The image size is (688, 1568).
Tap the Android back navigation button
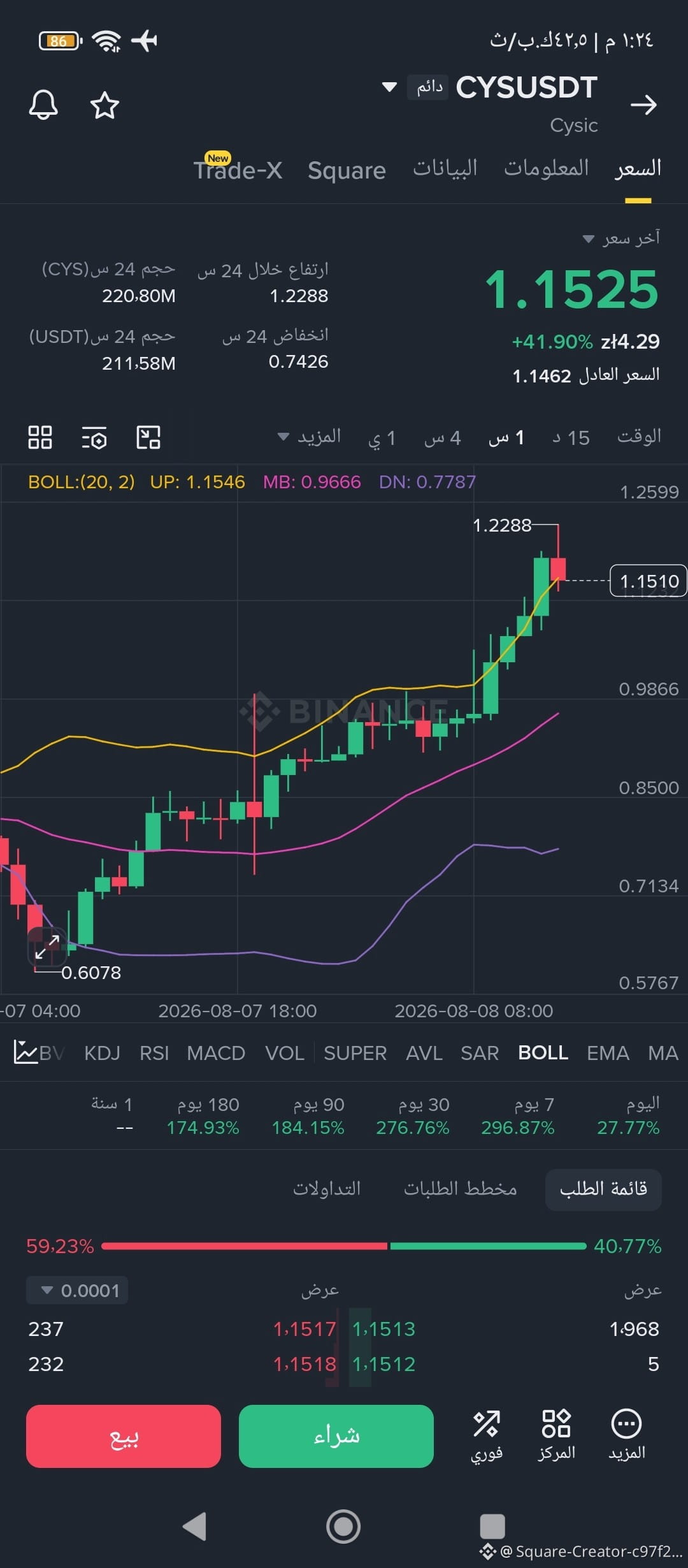pyautogui.click(x=194, y=1526)
